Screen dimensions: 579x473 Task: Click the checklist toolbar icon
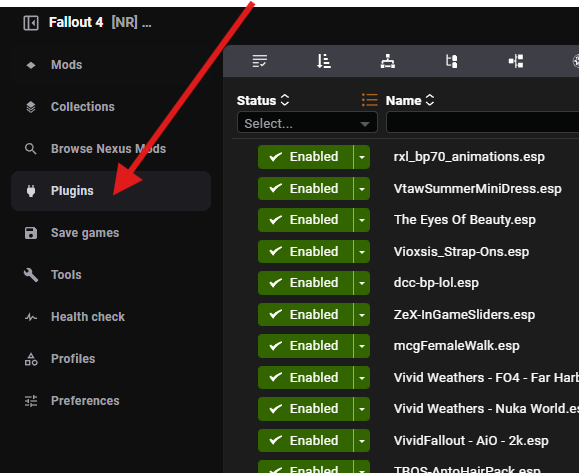click(260, 61)
